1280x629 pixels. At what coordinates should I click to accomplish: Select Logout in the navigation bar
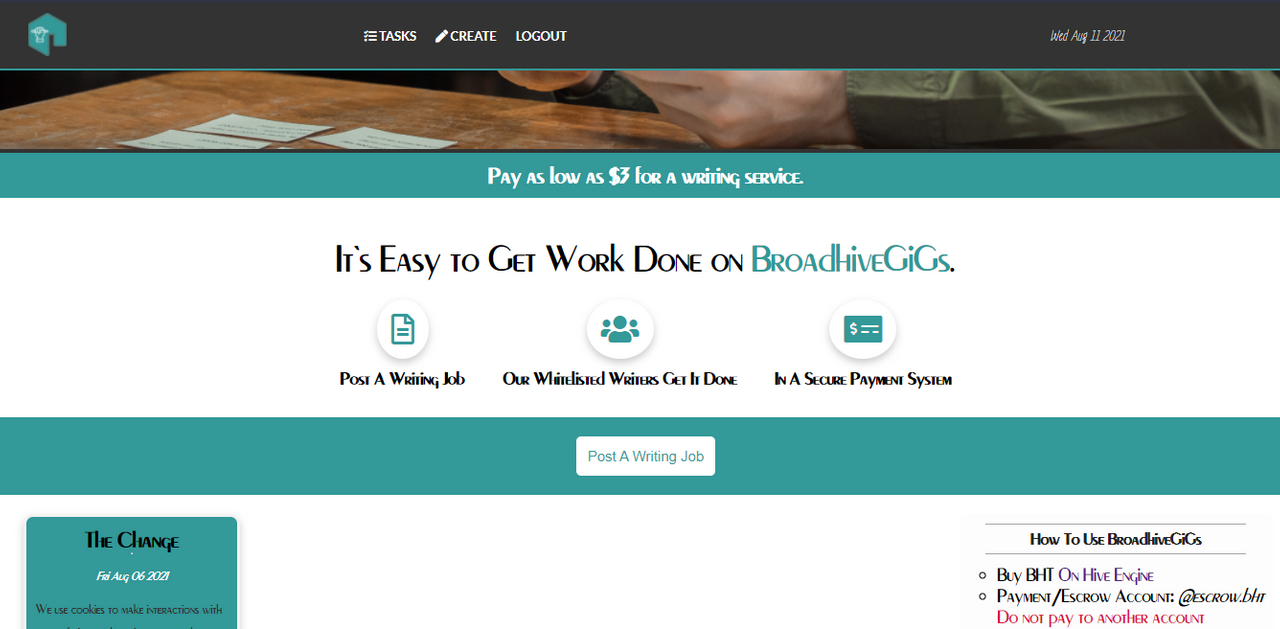point(541,36)
